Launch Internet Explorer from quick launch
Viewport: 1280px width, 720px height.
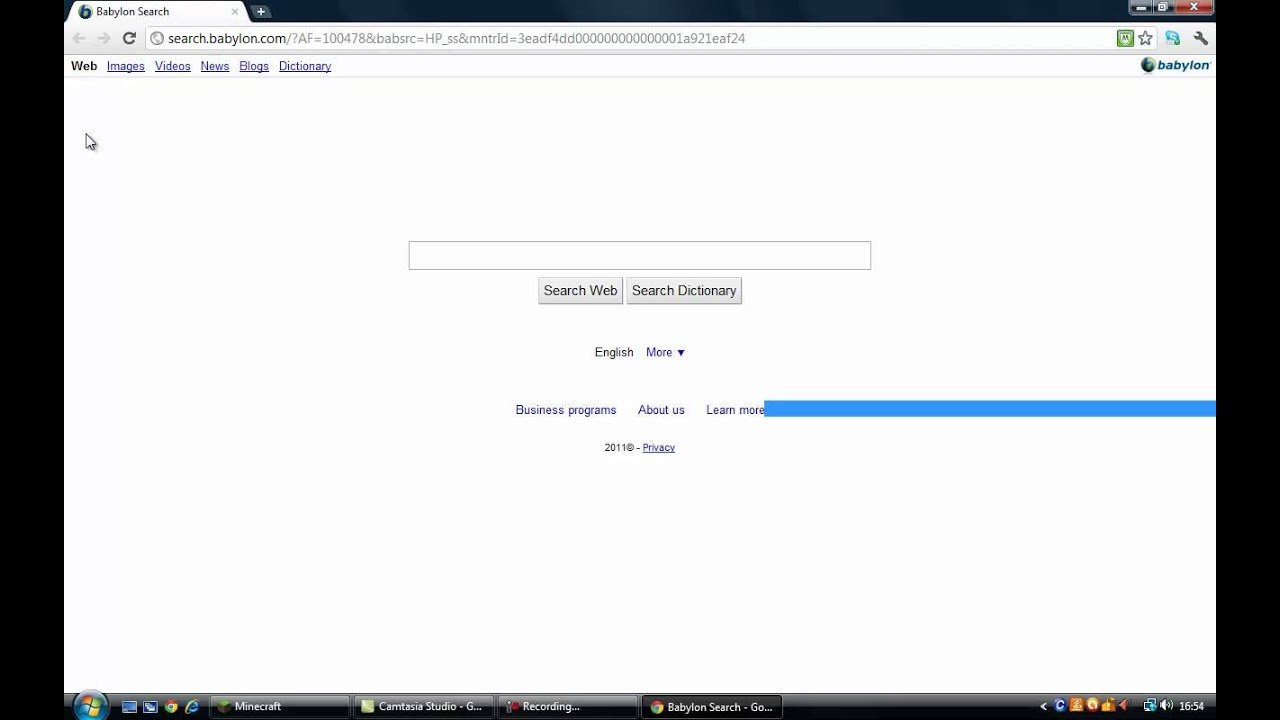coord(192,707)
